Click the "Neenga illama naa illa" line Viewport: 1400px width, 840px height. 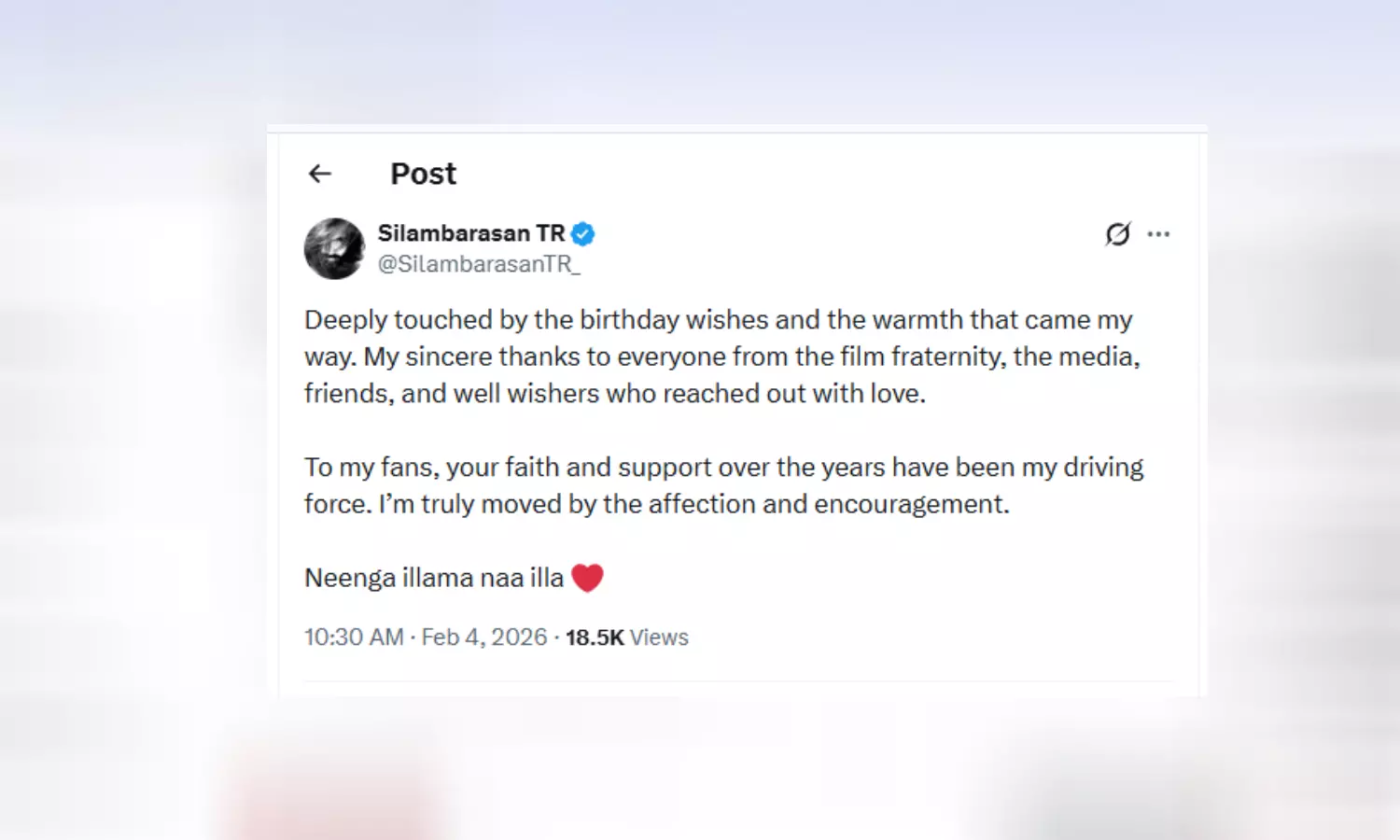coord(434,578)
